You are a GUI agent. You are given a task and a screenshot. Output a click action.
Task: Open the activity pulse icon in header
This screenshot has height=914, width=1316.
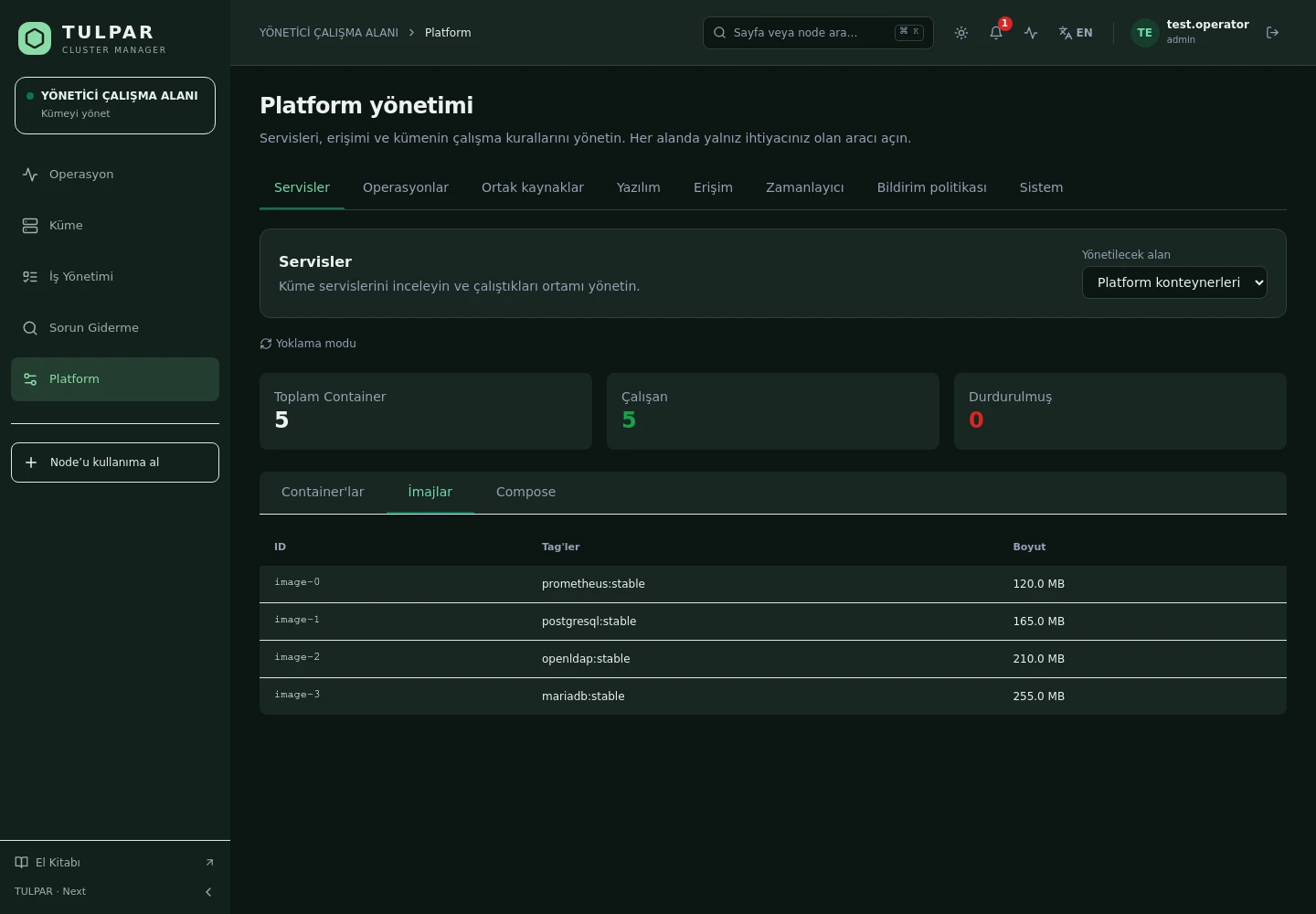coord(1031,33)
